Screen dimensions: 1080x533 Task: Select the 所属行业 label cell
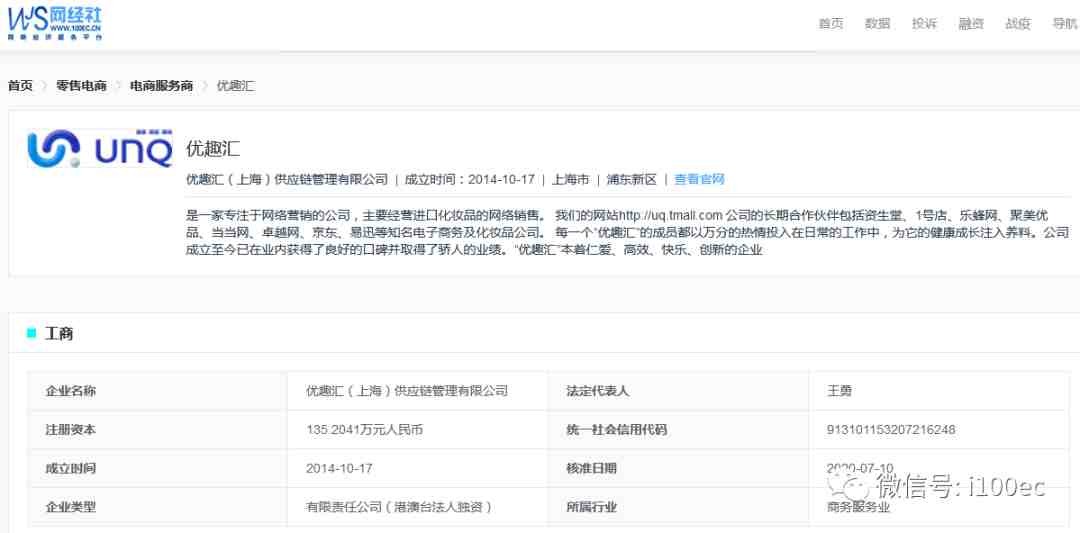pos(678,507)
